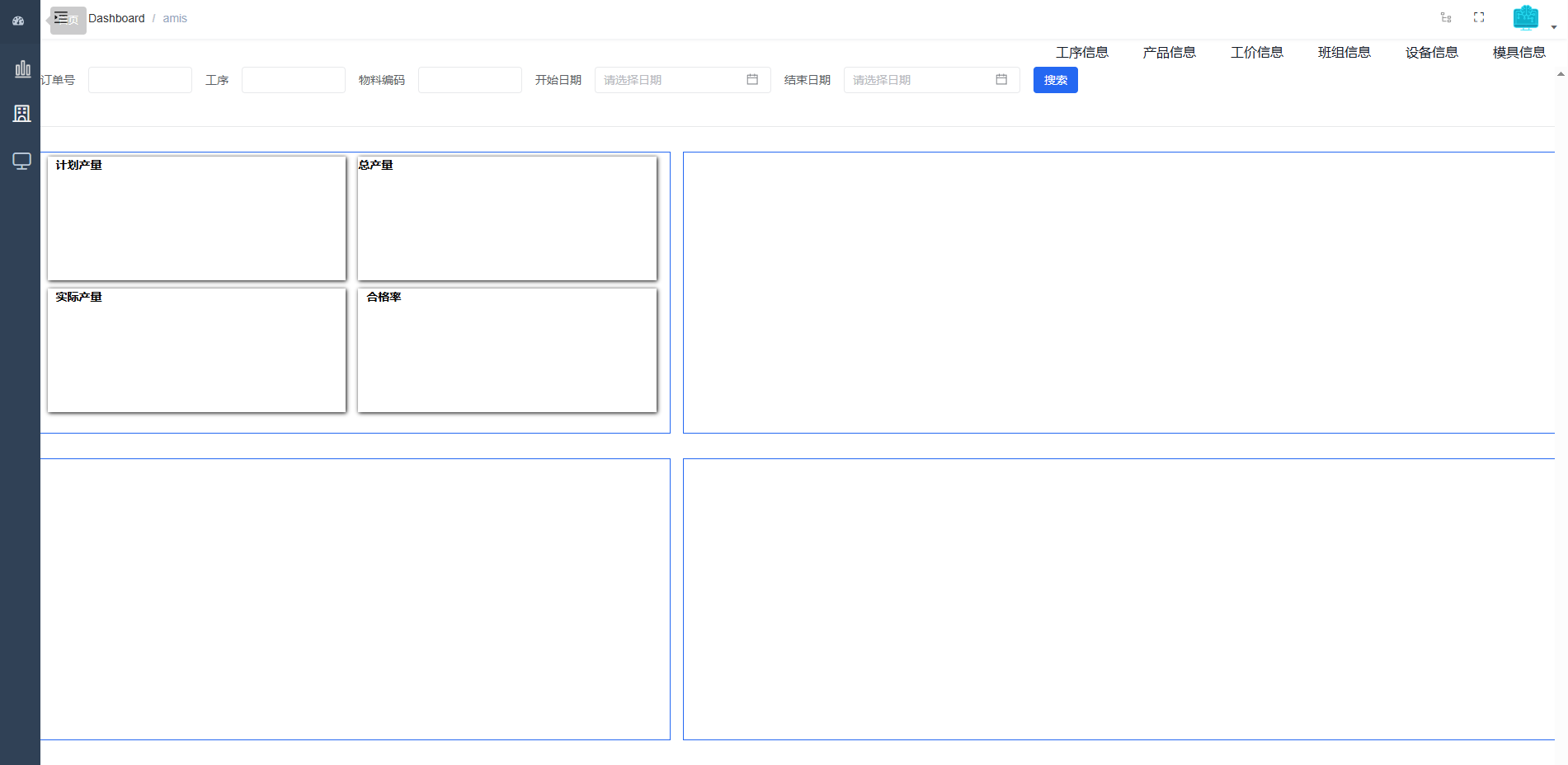Click the blue 搜索 button

click(x=1056, y=80)
